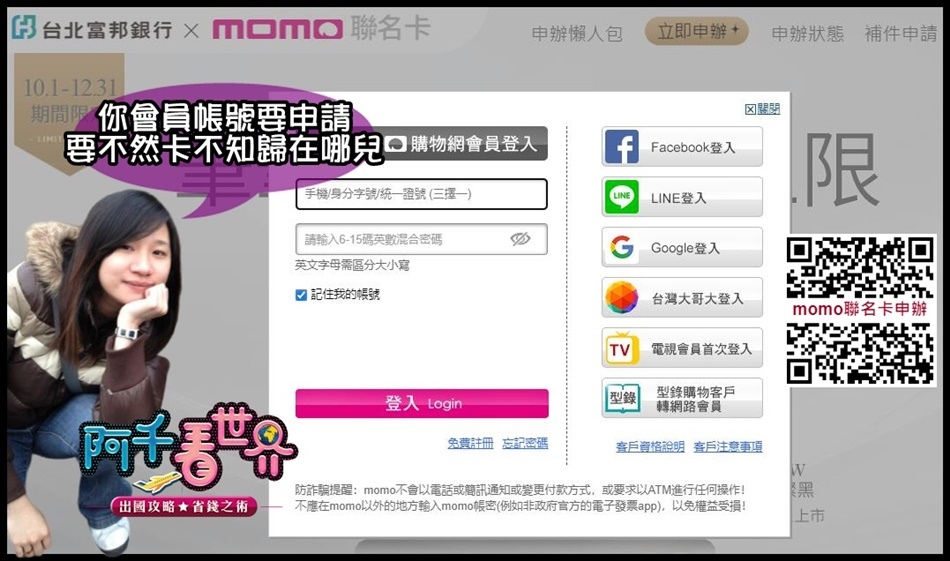The height and width of the screenshot is (561, 950).
Task: Open the 申辦懶人包 menu item
Action: pos(577,33)
